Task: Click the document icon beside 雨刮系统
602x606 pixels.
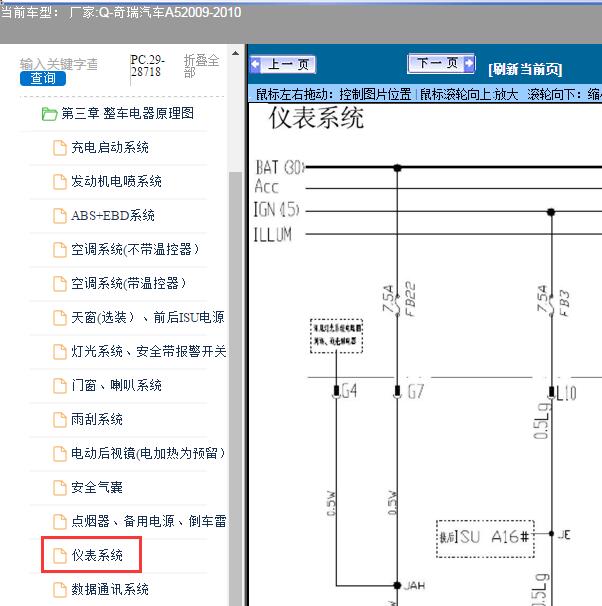Action: 60,420
